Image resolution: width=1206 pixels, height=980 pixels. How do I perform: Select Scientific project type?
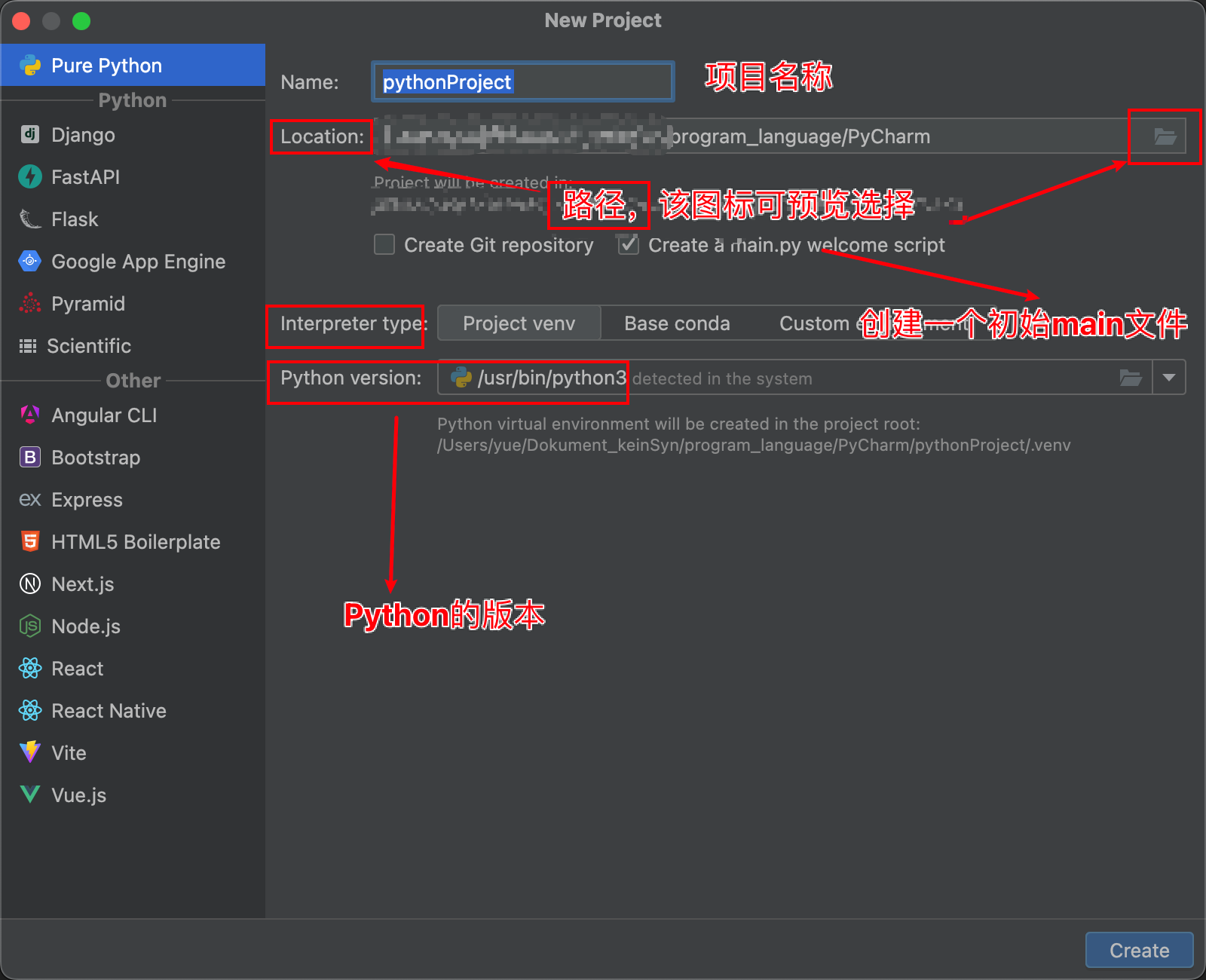point(133,345)
